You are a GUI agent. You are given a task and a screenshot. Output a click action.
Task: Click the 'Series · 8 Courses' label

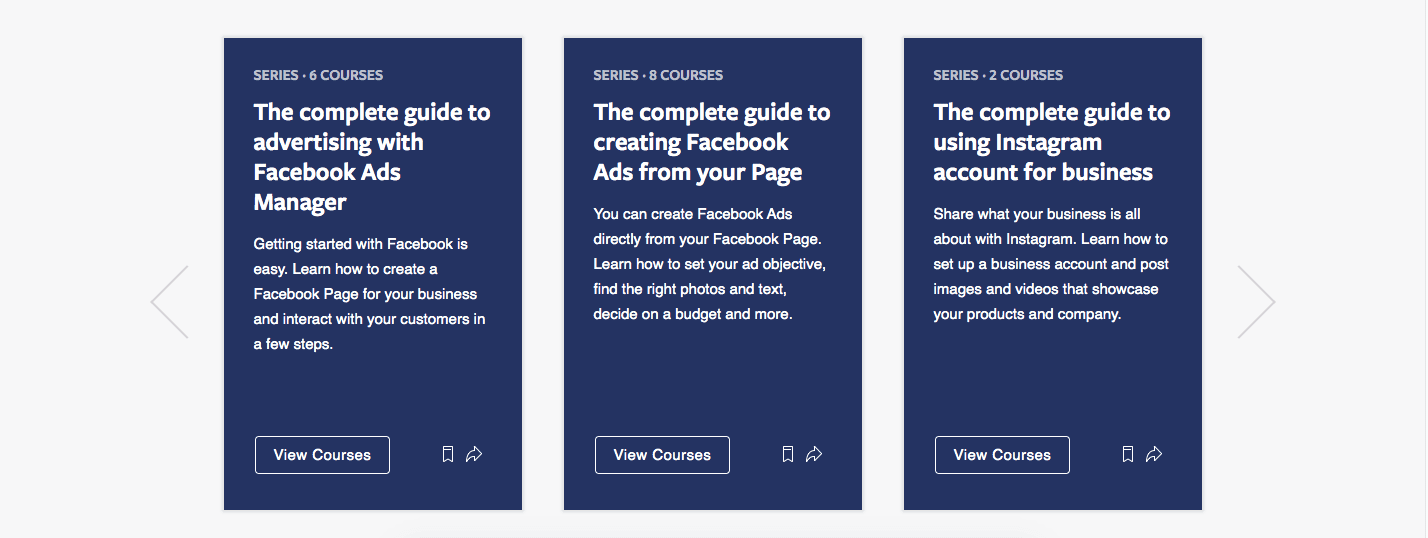click(x=658, y=75)
